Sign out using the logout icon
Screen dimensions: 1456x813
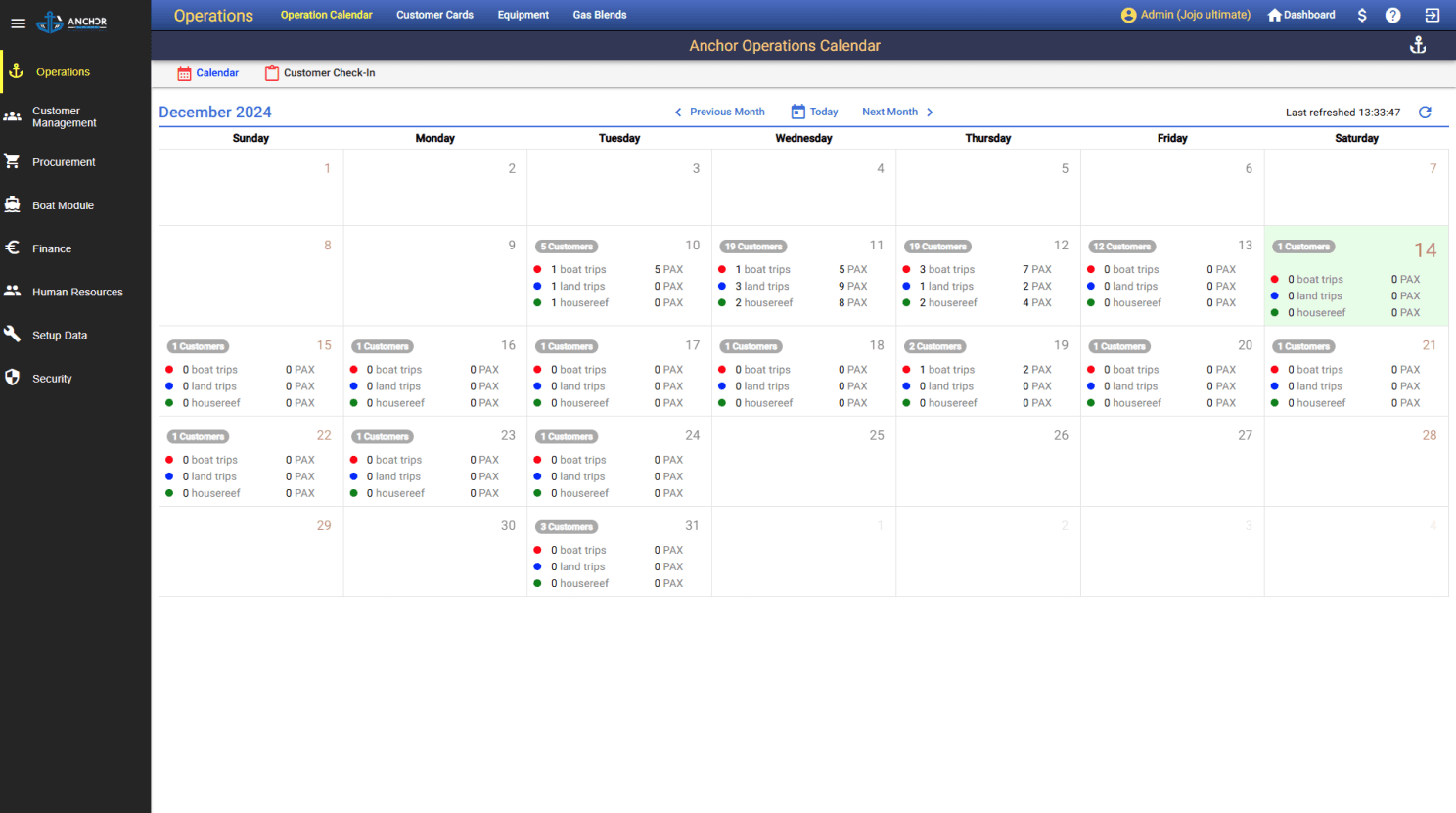coord(1433,15)
